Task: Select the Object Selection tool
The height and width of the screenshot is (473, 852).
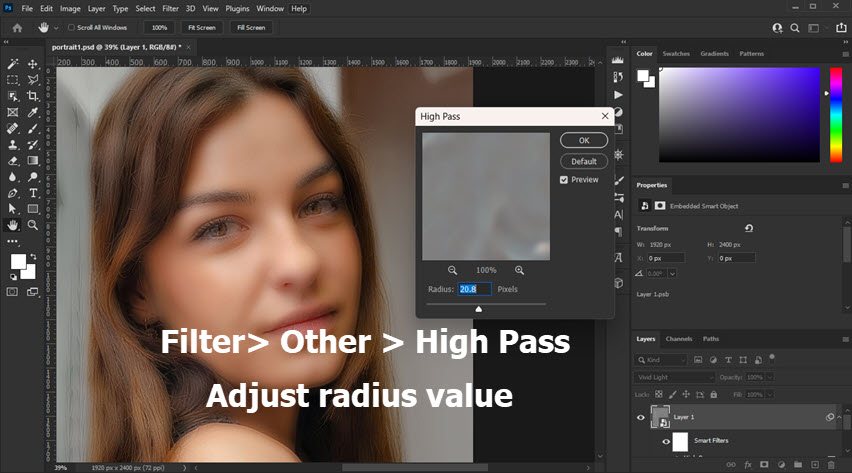Action: (12, 96)
